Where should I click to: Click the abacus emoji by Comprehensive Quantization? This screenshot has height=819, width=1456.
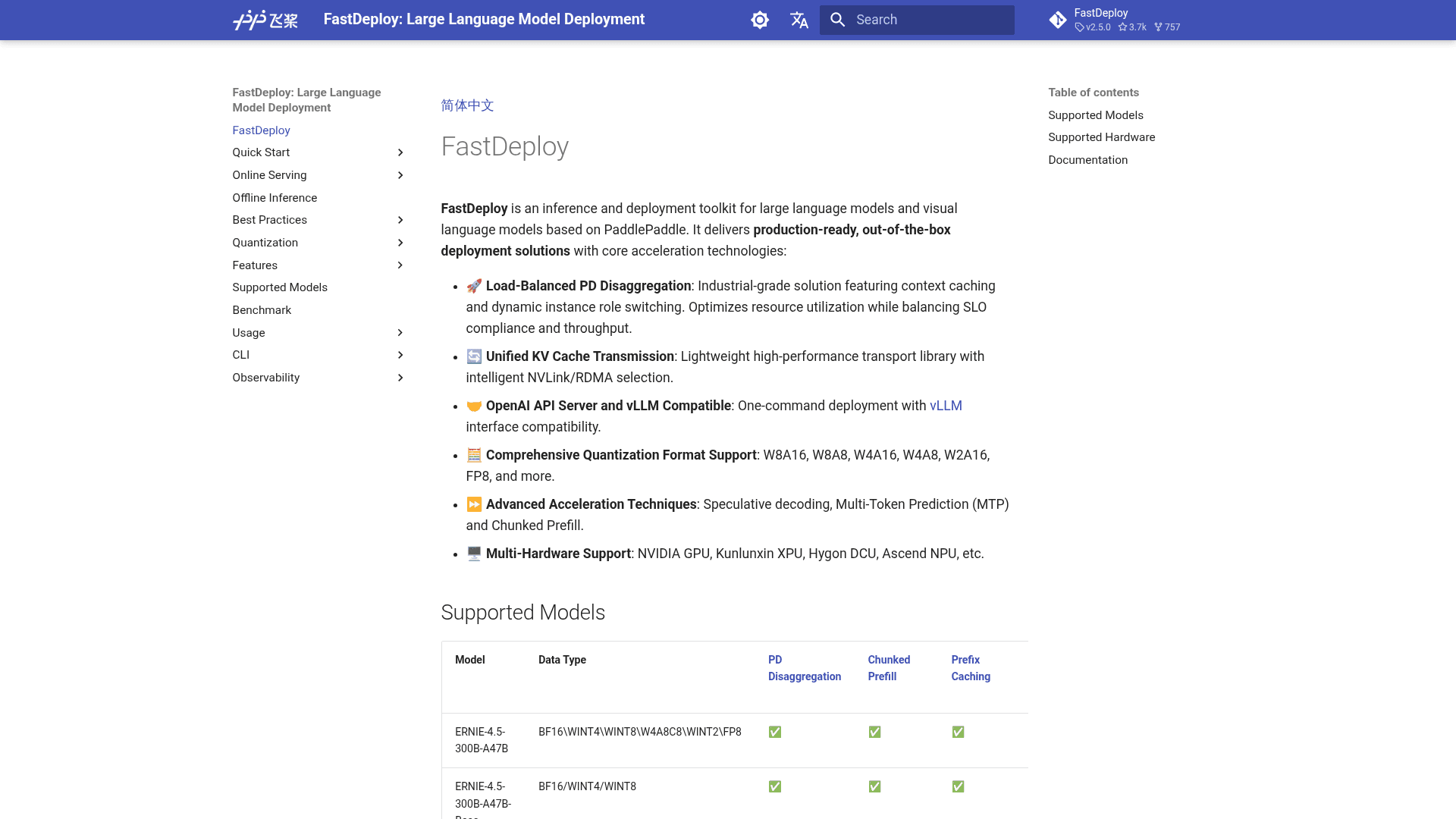474,455
